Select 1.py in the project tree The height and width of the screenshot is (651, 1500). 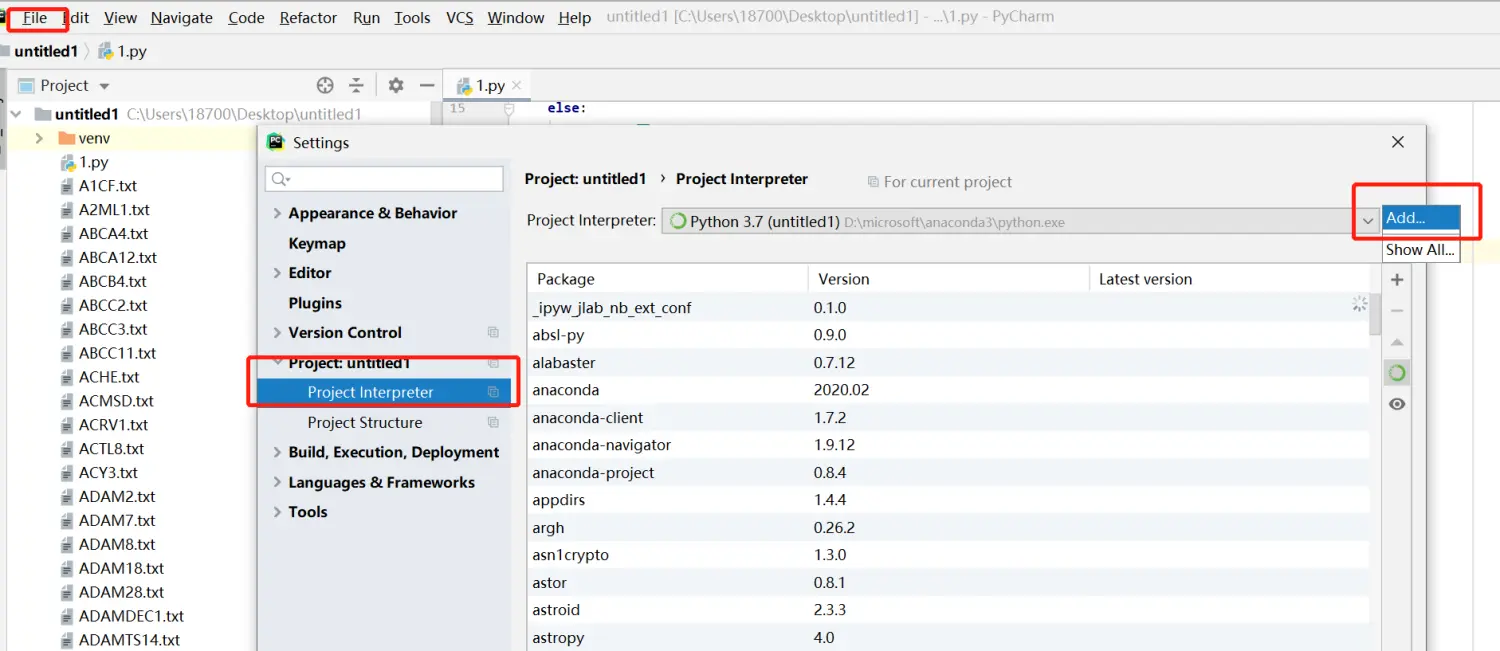[94, 162]
